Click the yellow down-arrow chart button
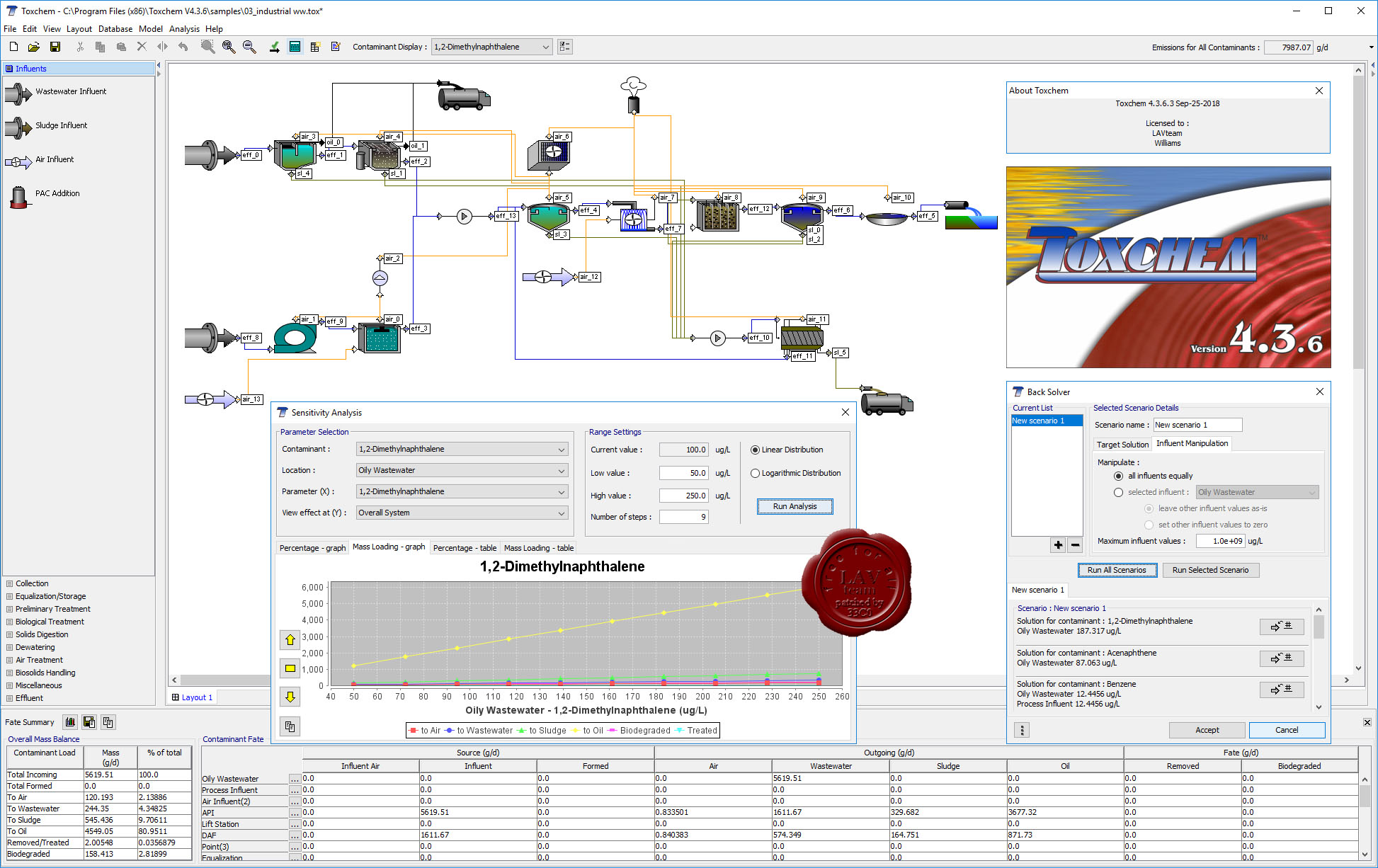This screenshot has width=1378, height=868. coord(290,697)
